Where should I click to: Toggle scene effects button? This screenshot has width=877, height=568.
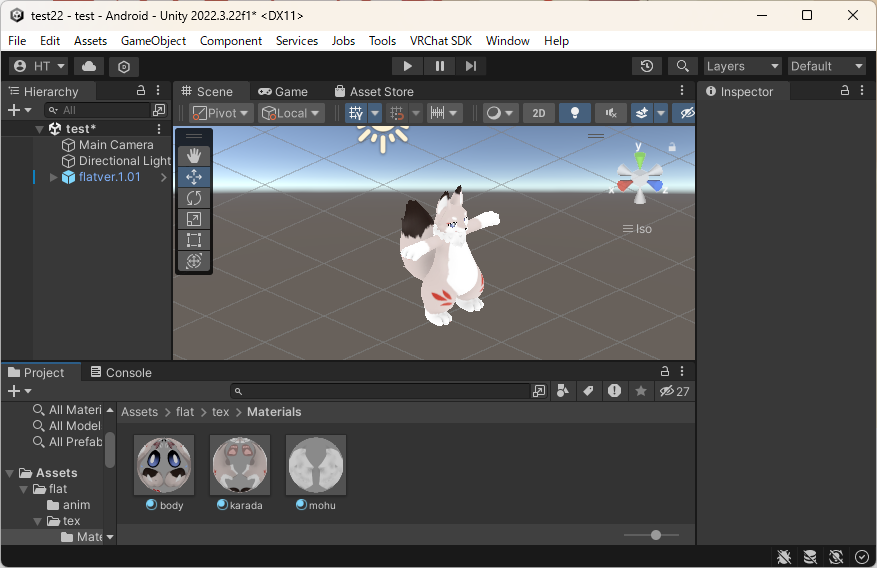coord(642,113)
